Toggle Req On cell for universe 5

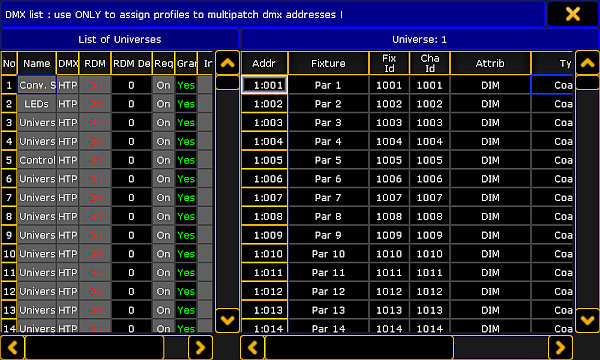(163, 160)
